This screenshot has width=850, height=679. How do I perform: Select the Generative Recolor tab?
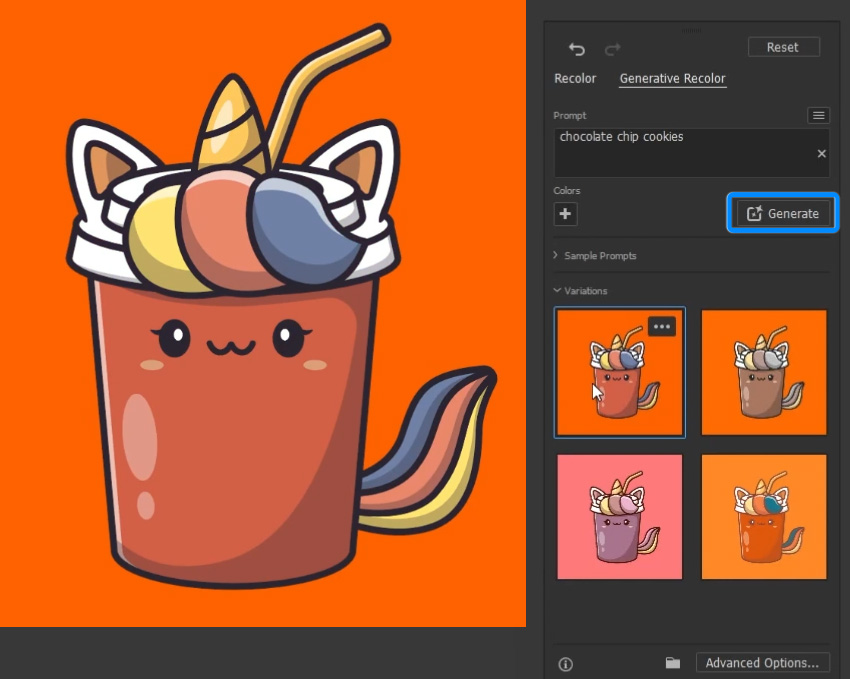[672, 79]
